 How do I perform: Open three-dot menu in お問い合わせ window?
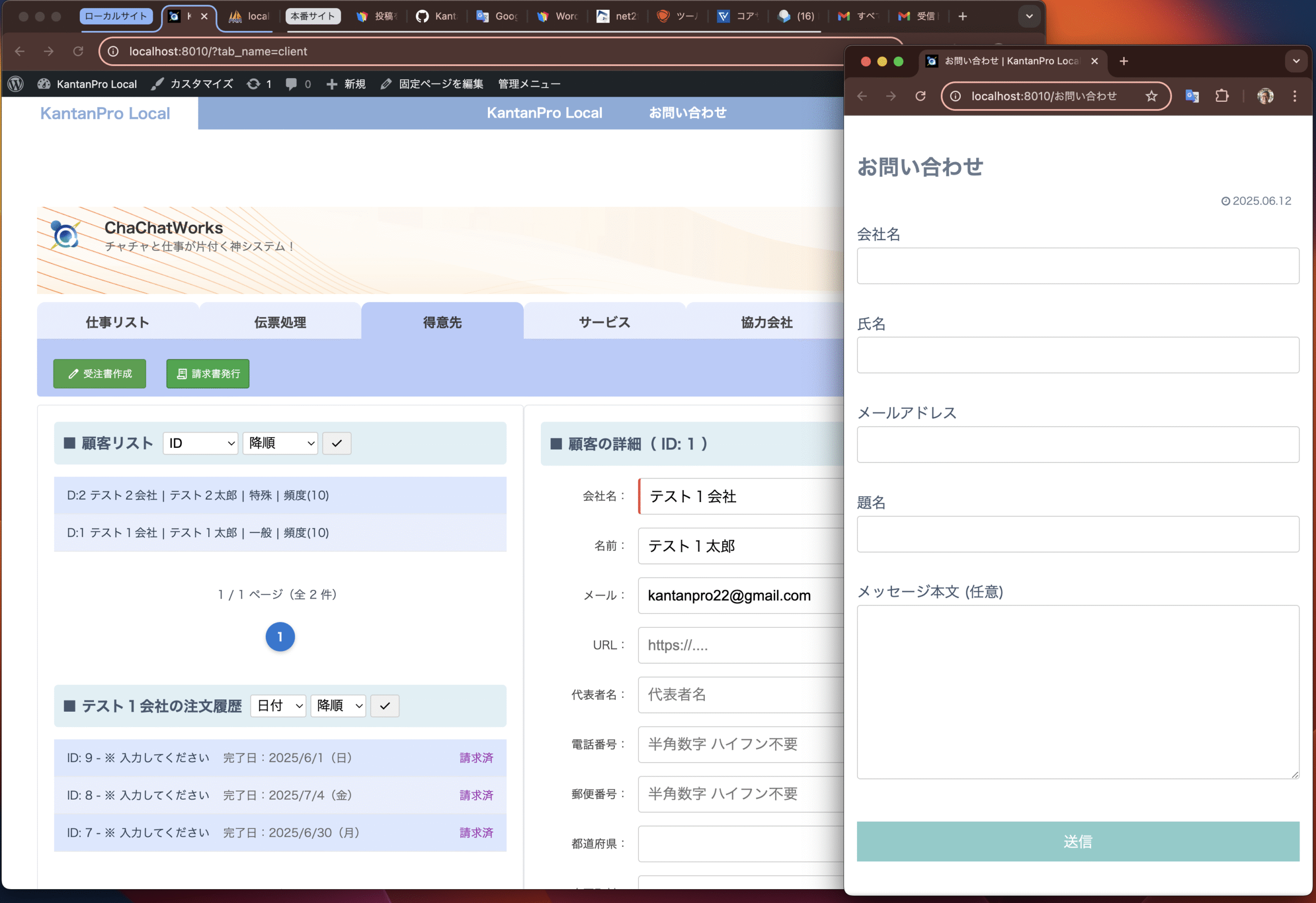point(1294,96)
